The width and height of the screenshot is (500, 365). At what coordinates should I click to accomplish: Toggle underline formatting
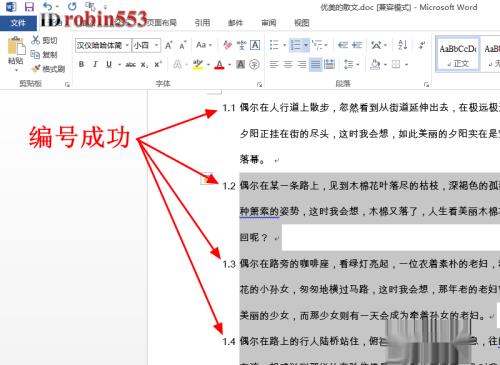pos(109,64)
